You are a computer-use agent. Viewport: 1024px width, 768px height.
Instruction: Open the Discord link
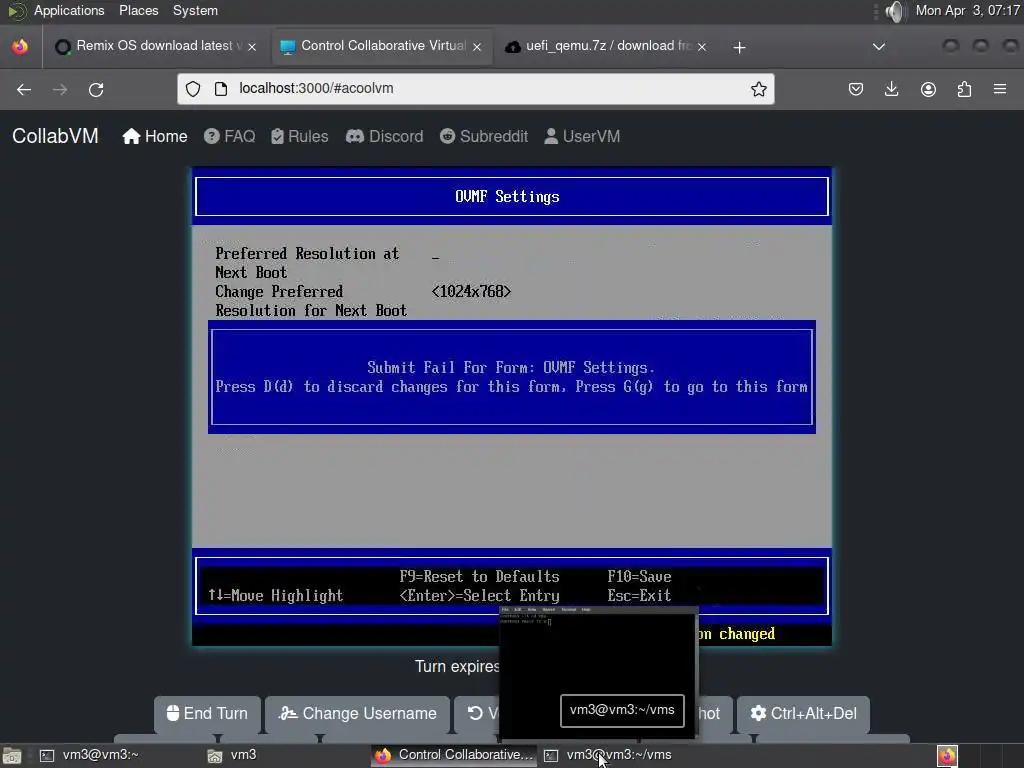click(x=384, y=136)
